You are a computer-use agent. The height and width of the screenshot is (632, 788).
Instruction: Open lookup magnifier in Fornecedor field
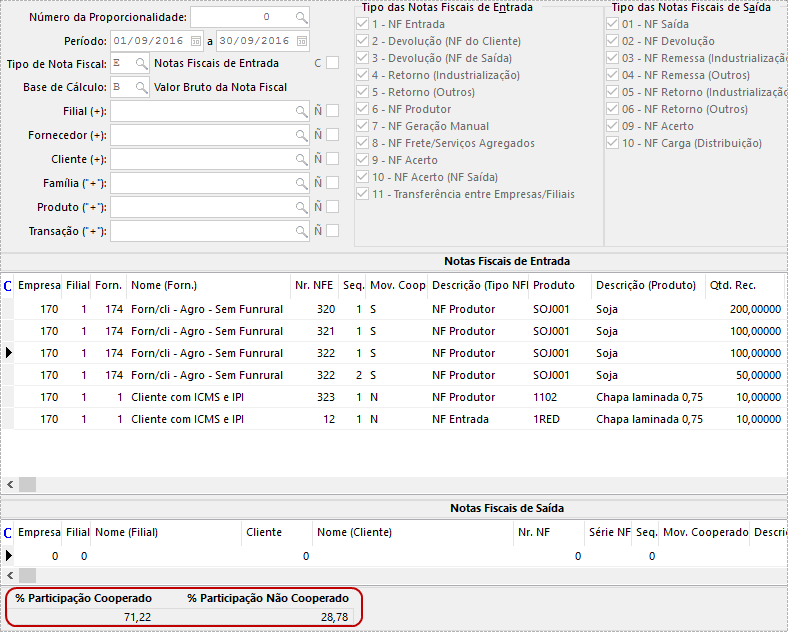pos(301,136)
